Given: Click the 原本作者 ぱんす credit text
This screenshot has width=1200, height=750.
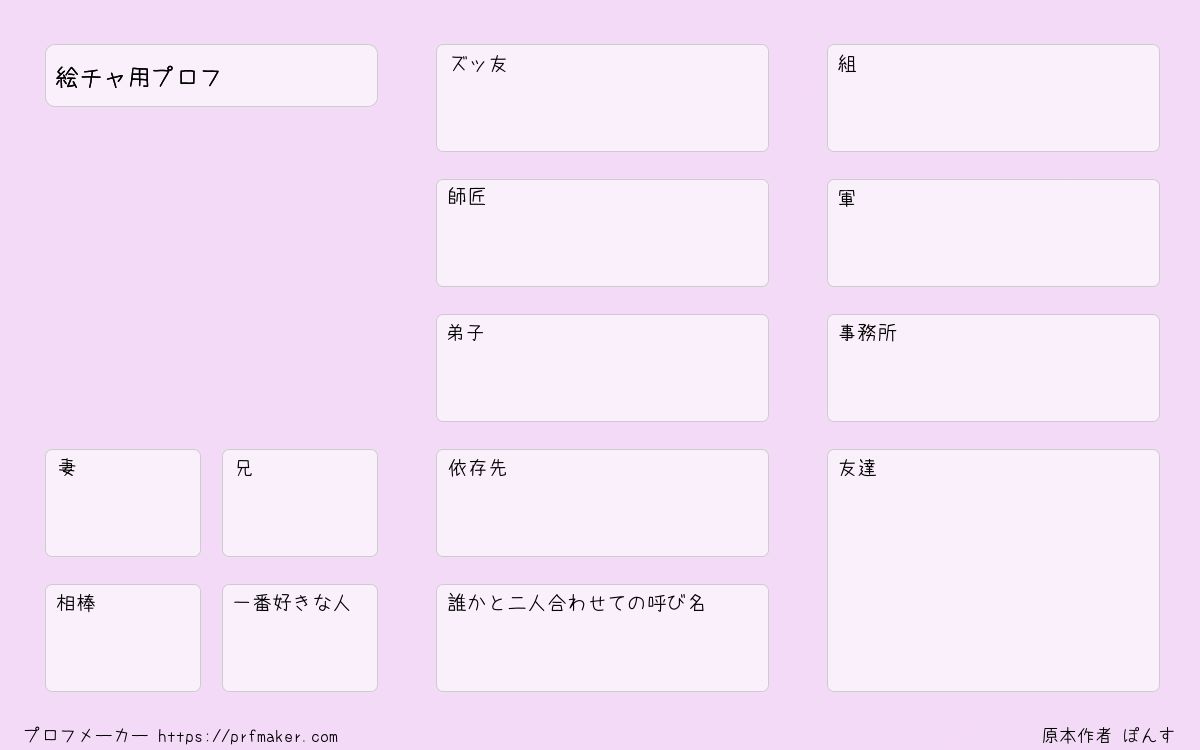Looking at the screenshot, I should coord(1109,736).
